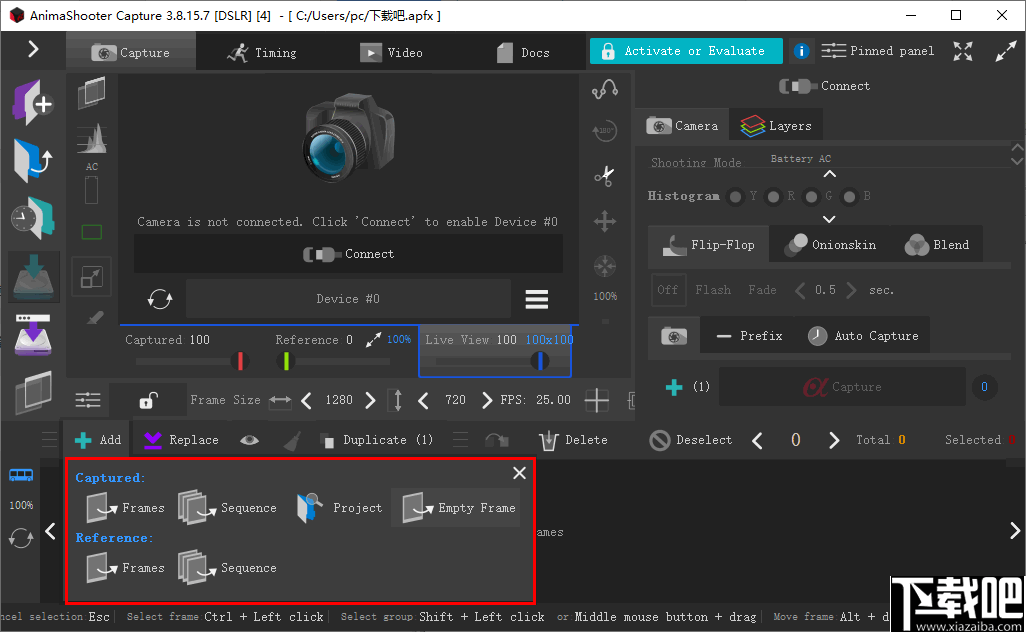The image size is (1026, 632).
Task: Click Replace in the frame toolbar
Action: (x=181, y=440)
